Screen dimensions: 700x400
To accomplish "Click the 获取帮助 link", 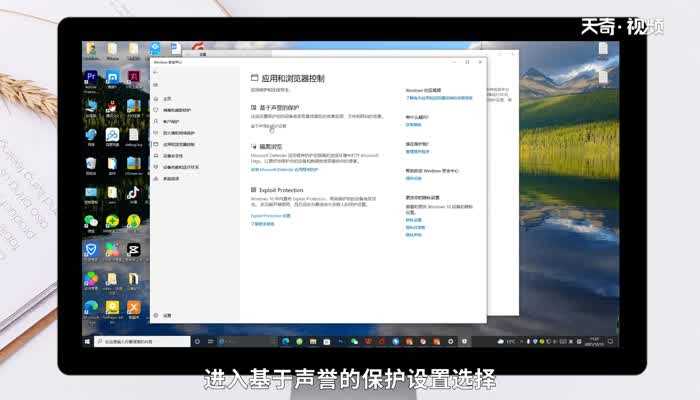I will [413, 125].
